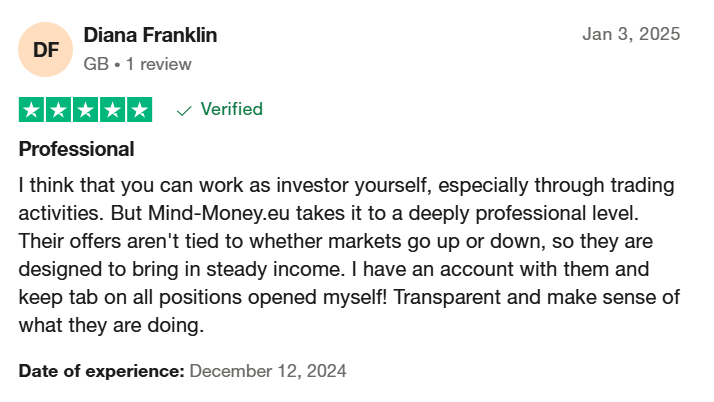Click the fourth green rating star
Image resolution: width=714 pixels, height=402 pixels.
[112, 110]
